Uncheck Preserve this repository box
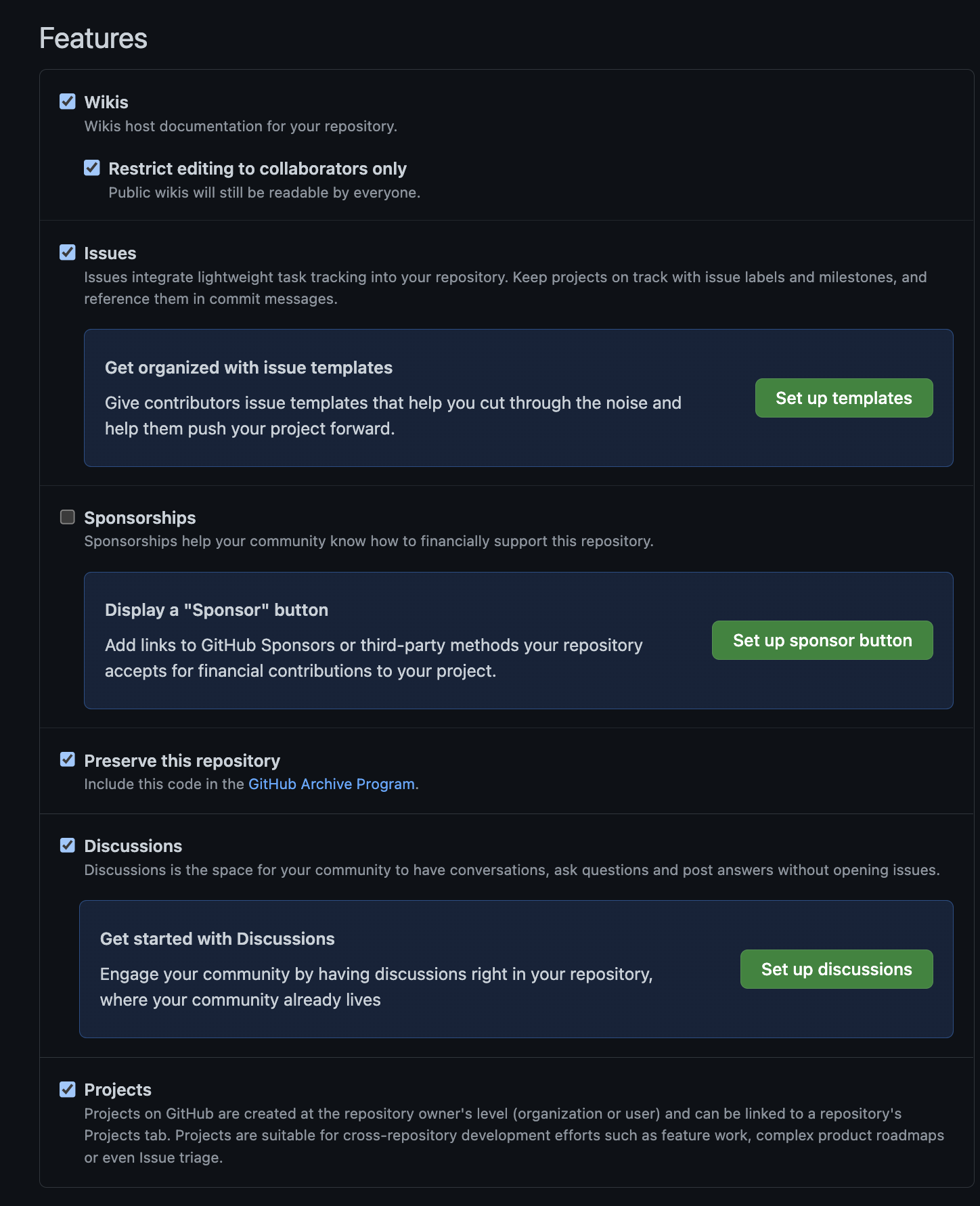Screen dimensions: 980x1206 pos(68,759)
